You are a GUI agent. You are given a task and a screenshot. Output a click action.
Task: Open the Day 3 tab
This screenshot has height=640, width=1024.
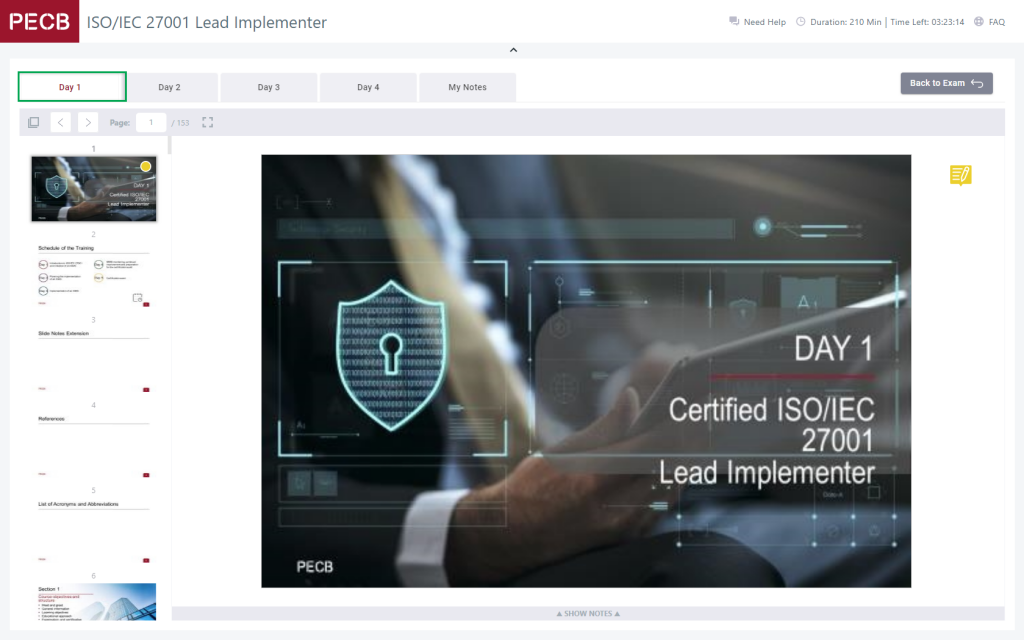[x=268, y=87]
